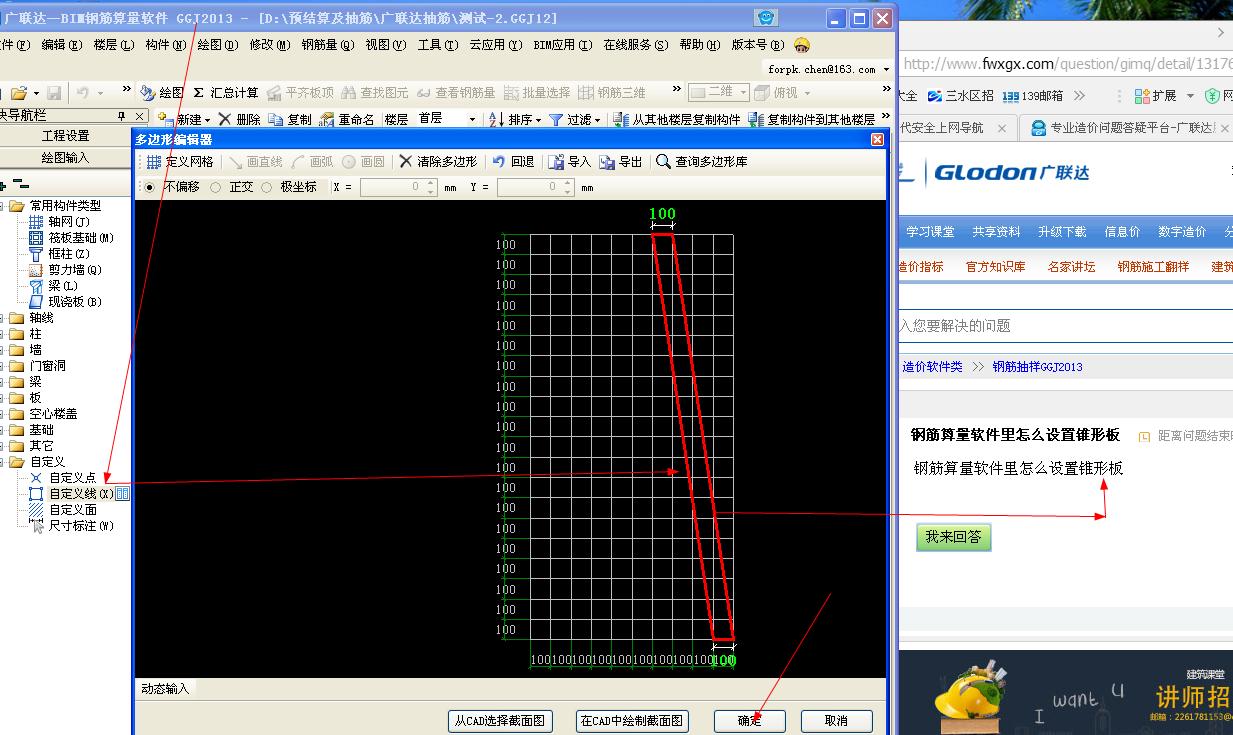
Task: Click the browser address bar URL
Action: pyautogui.click(x=1065, y=64)
